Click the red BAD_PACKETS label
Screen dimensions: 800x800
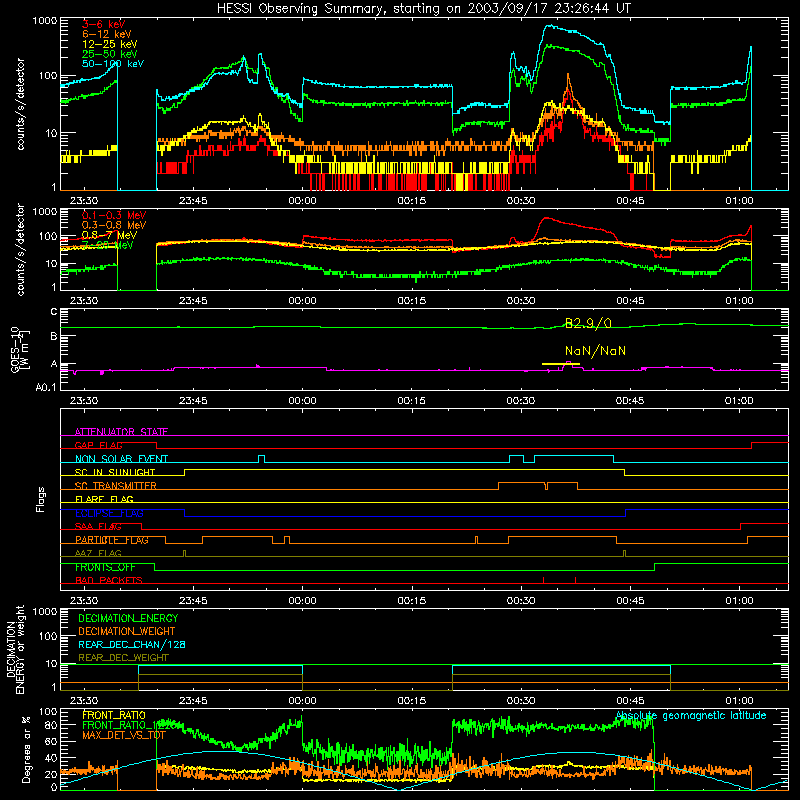(109, 580)
